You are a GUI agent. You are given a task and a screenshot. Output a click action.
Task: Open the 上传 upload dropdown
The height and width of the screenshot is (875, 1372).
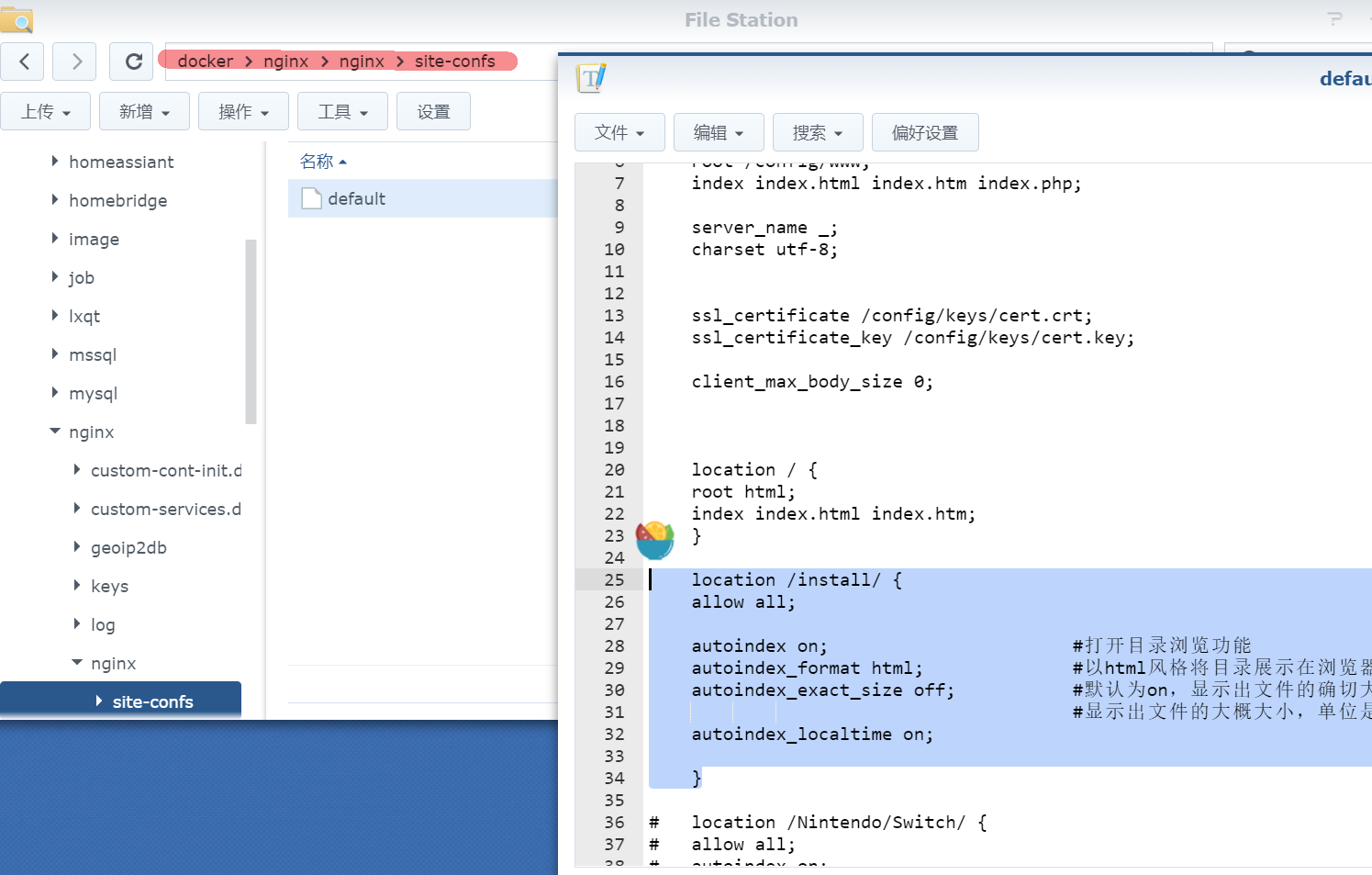[46, 110]
